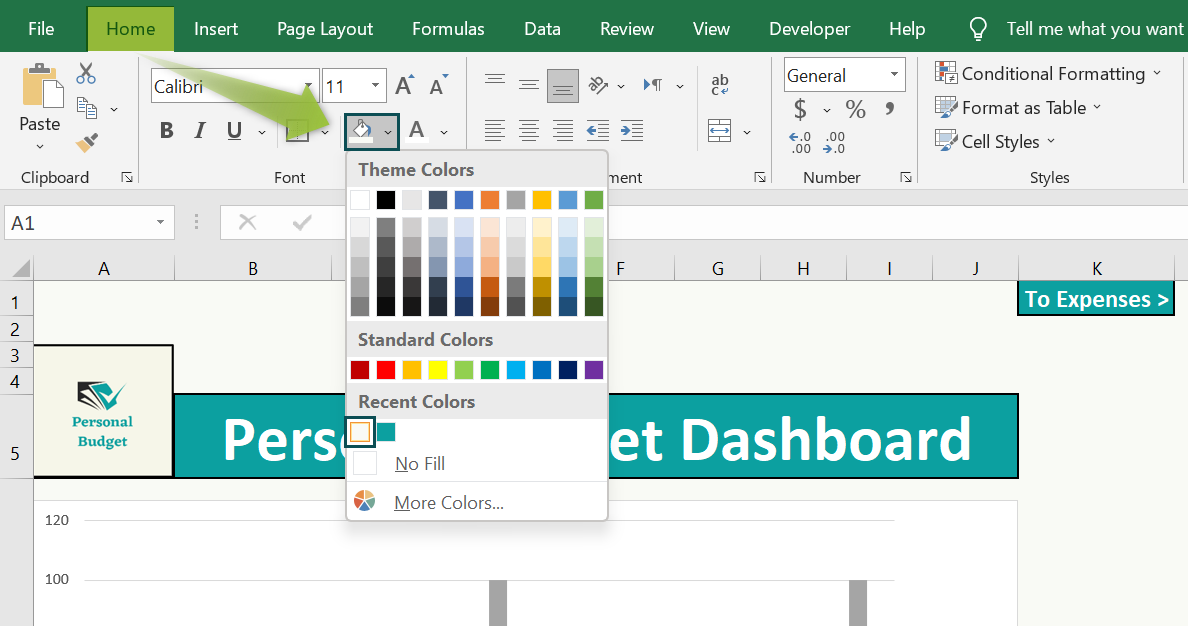Switch to the Page Layout tab
1188x626 pixels.
325,29
